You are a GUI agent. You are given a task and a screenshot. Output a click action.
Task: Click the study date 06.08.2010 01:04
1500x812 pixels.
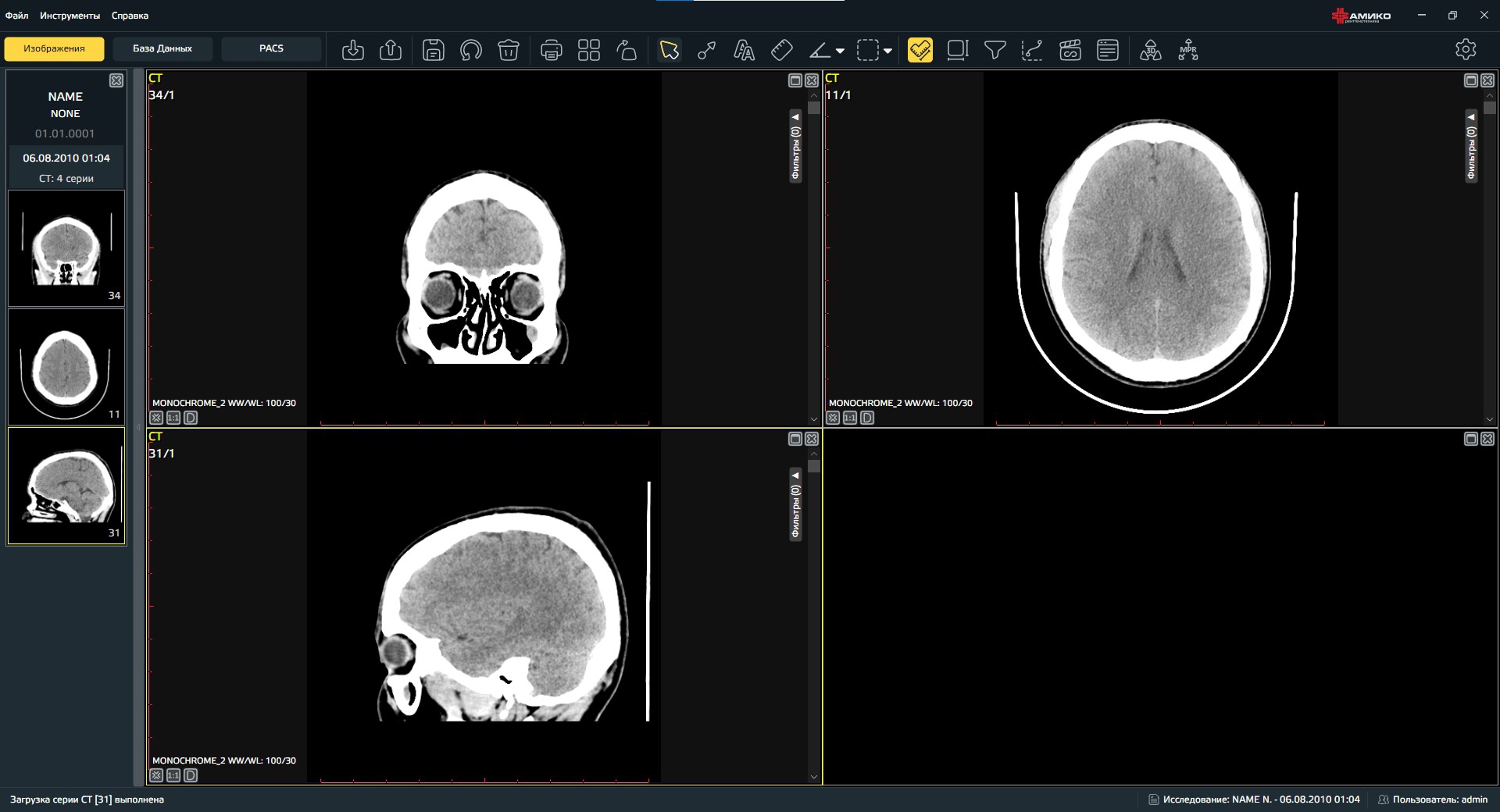click(x=66, y=158)
